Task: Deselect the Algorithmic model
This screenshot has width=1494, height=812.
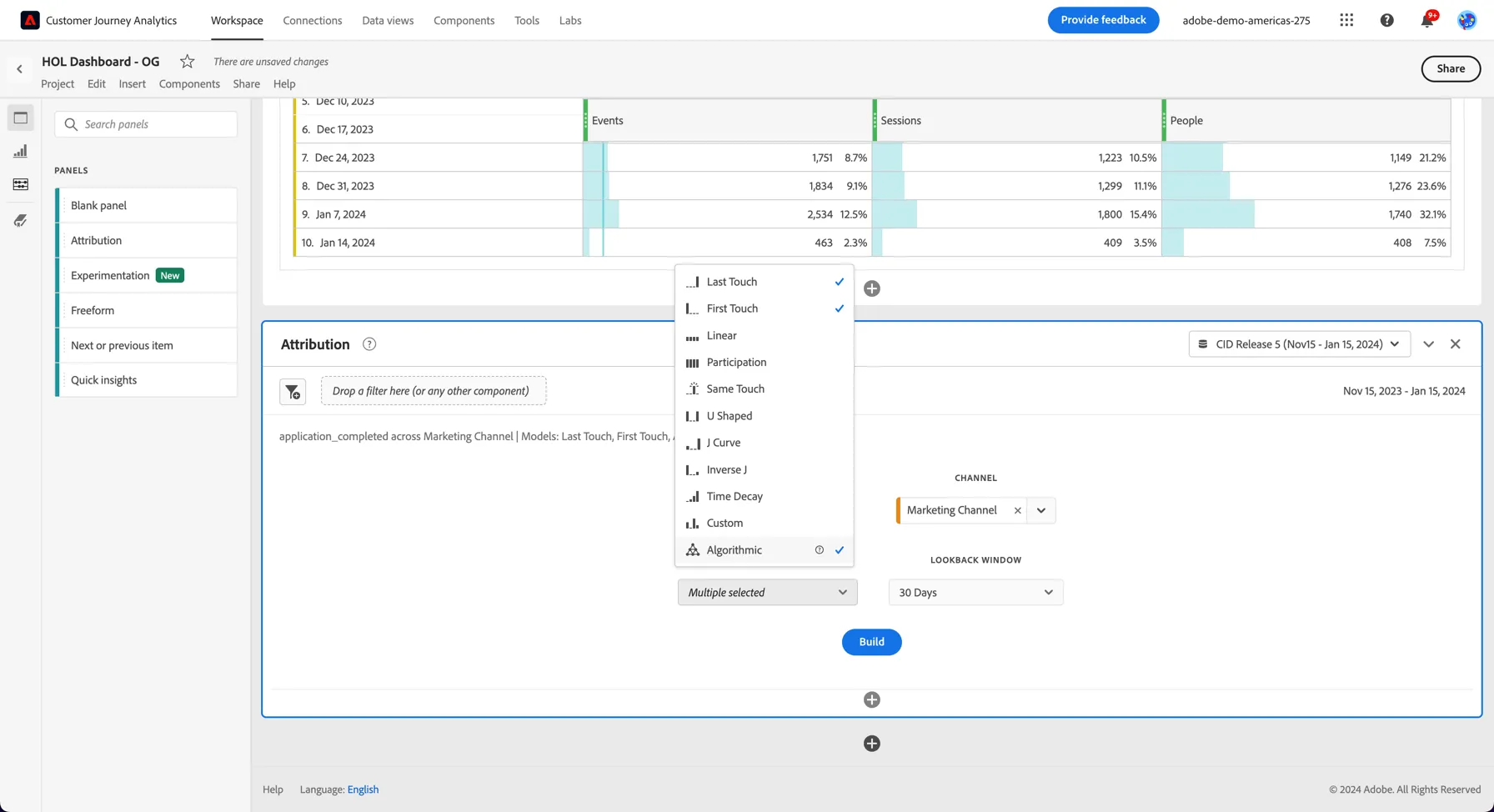Action: (x=765, y=550)
